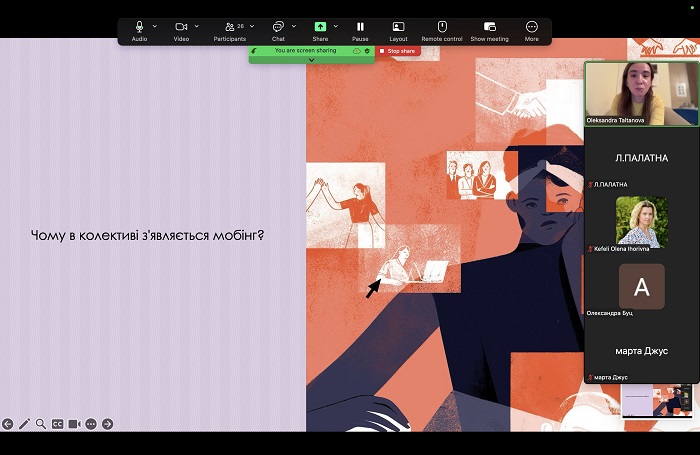The image size is (700, 455).
Task: Pause the screen share
Action: click(x=360, y=27)
